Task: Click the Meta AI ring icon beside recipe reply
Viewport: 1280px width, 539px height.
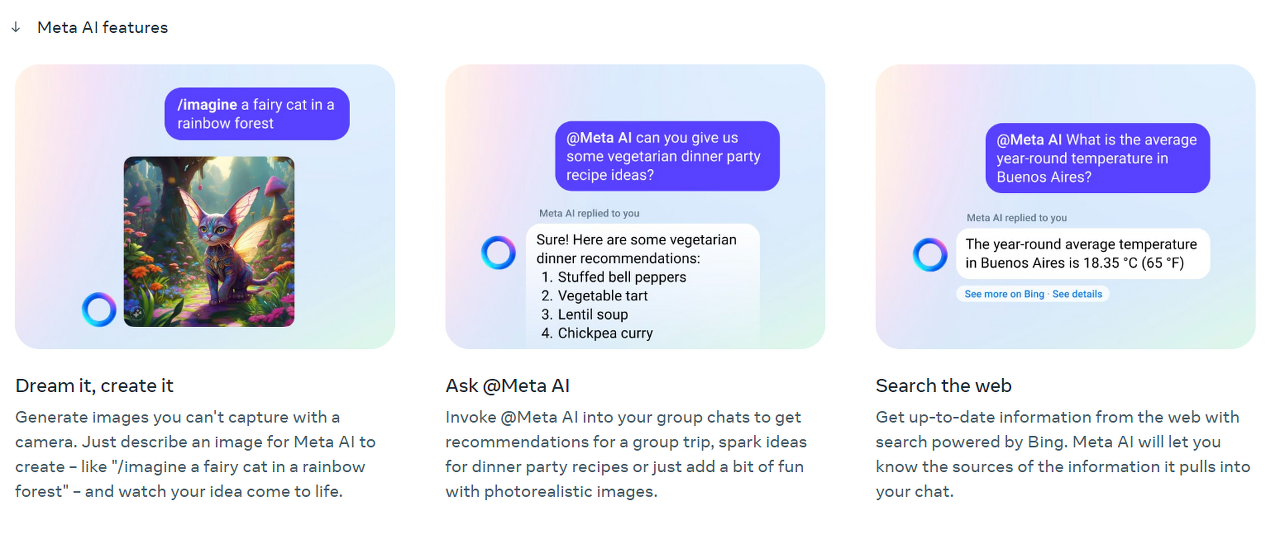Action: [x=498, y=253]
